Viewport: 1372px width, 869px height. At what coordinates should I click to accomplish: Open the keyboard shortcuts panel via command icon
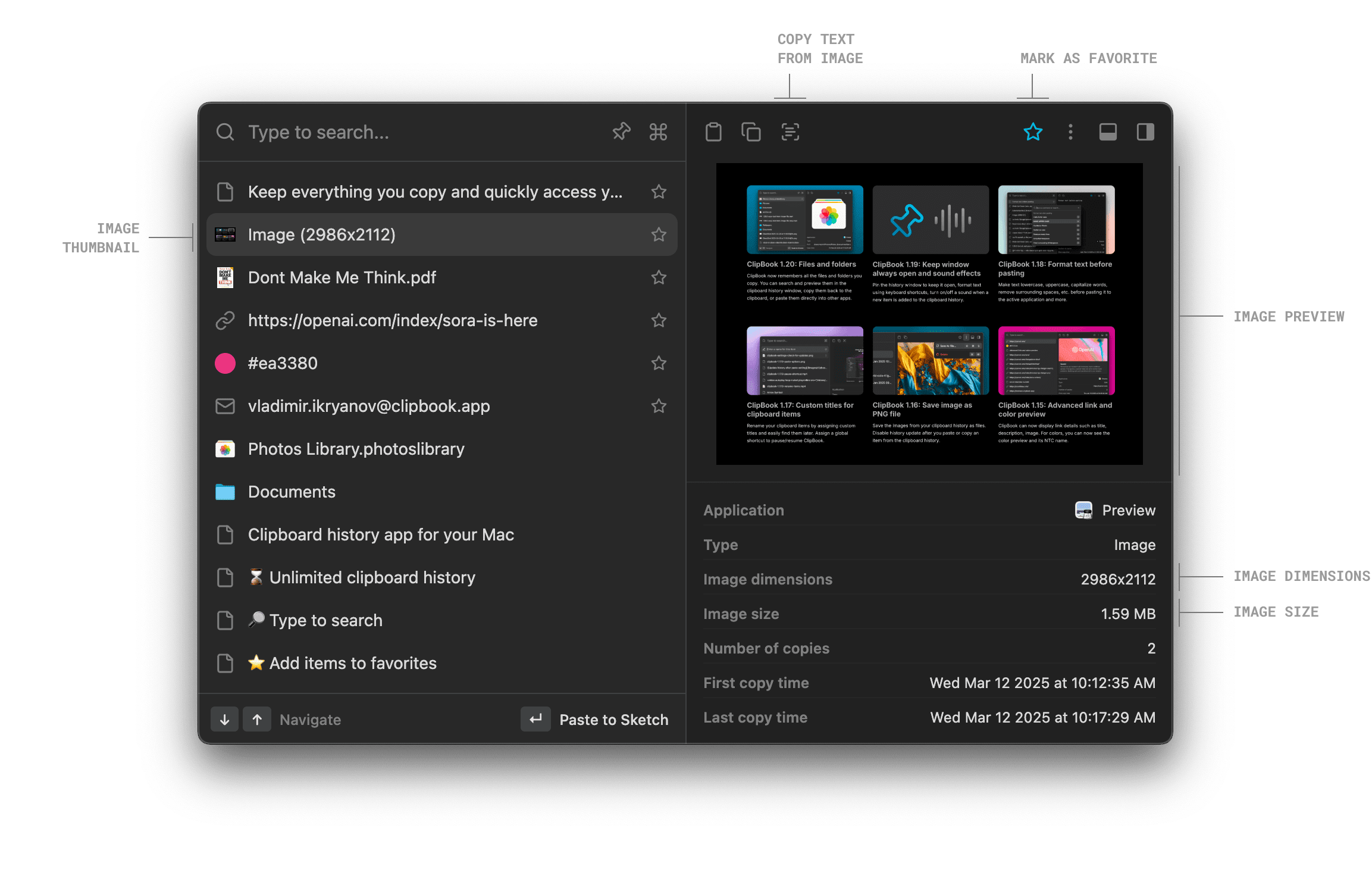(x=658, y=132)
